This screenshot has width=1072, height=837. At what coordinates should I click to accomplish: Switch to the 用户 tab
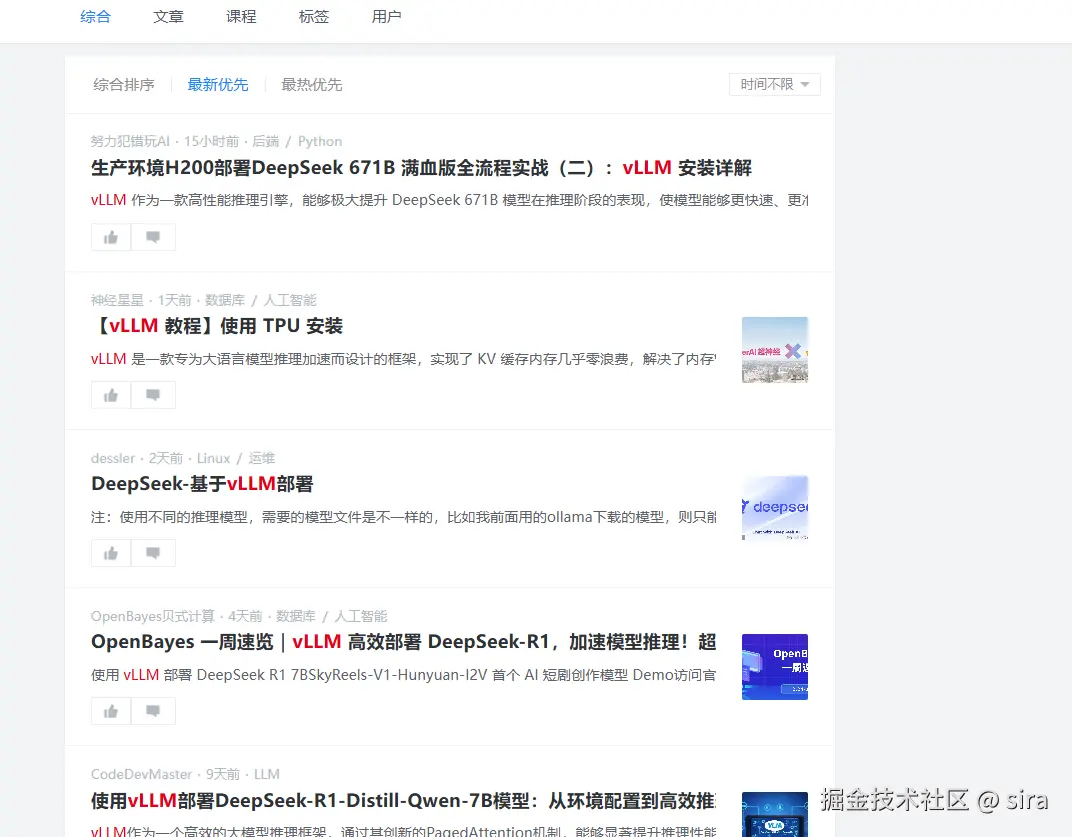coord(386,16)
